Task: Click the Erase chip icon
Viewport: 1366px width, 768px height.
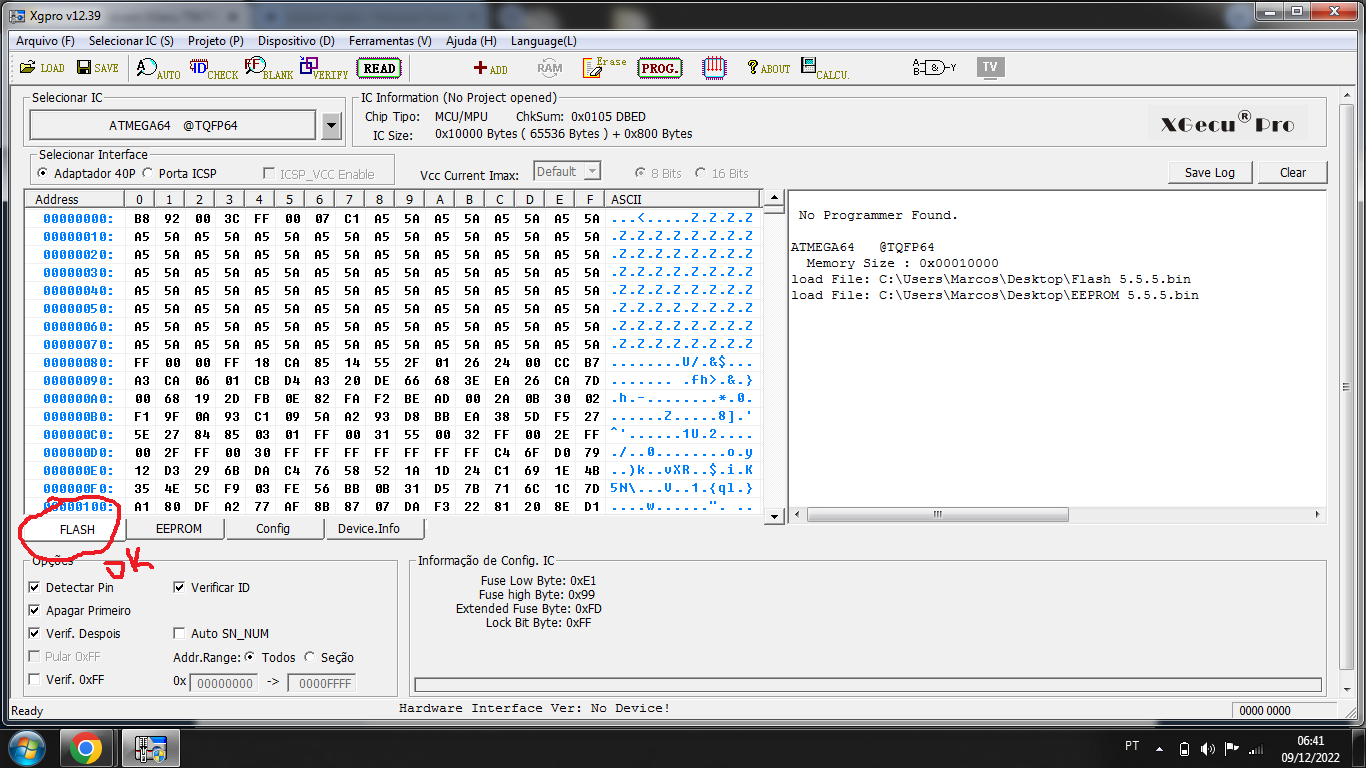Action: [603, 68]
